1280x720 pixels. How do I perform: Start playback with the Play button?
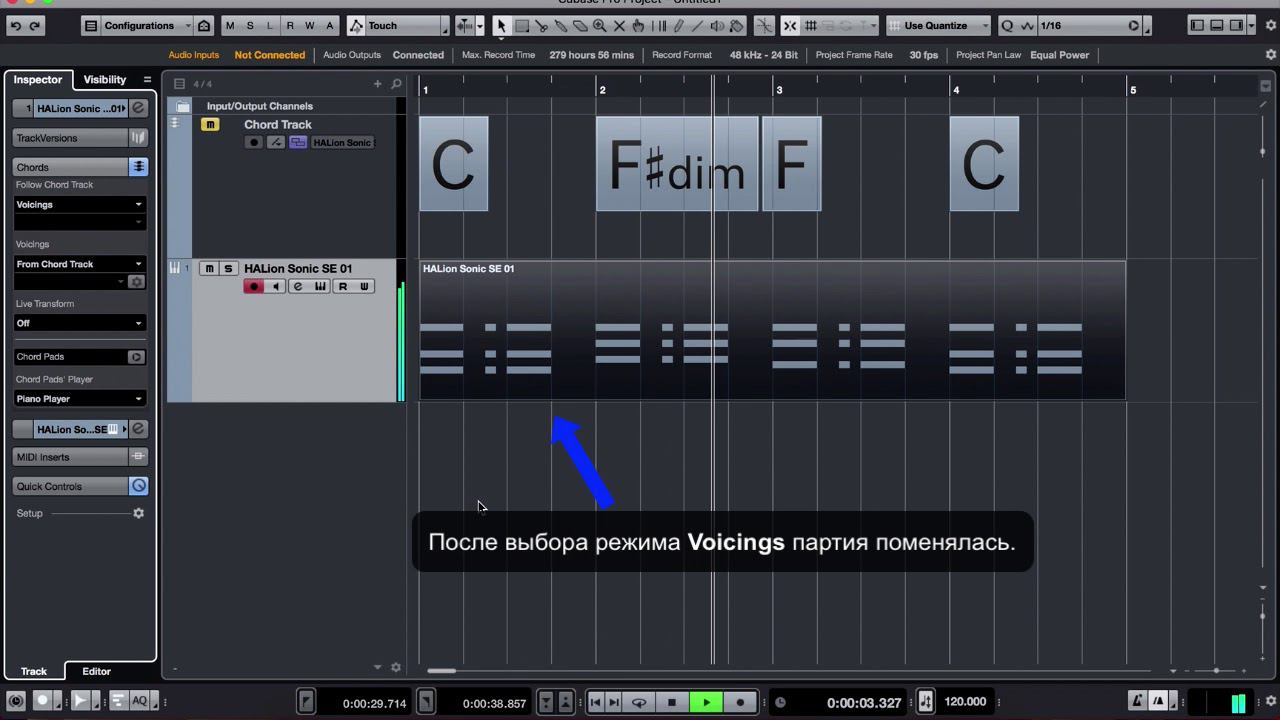(x=706, y=702)
